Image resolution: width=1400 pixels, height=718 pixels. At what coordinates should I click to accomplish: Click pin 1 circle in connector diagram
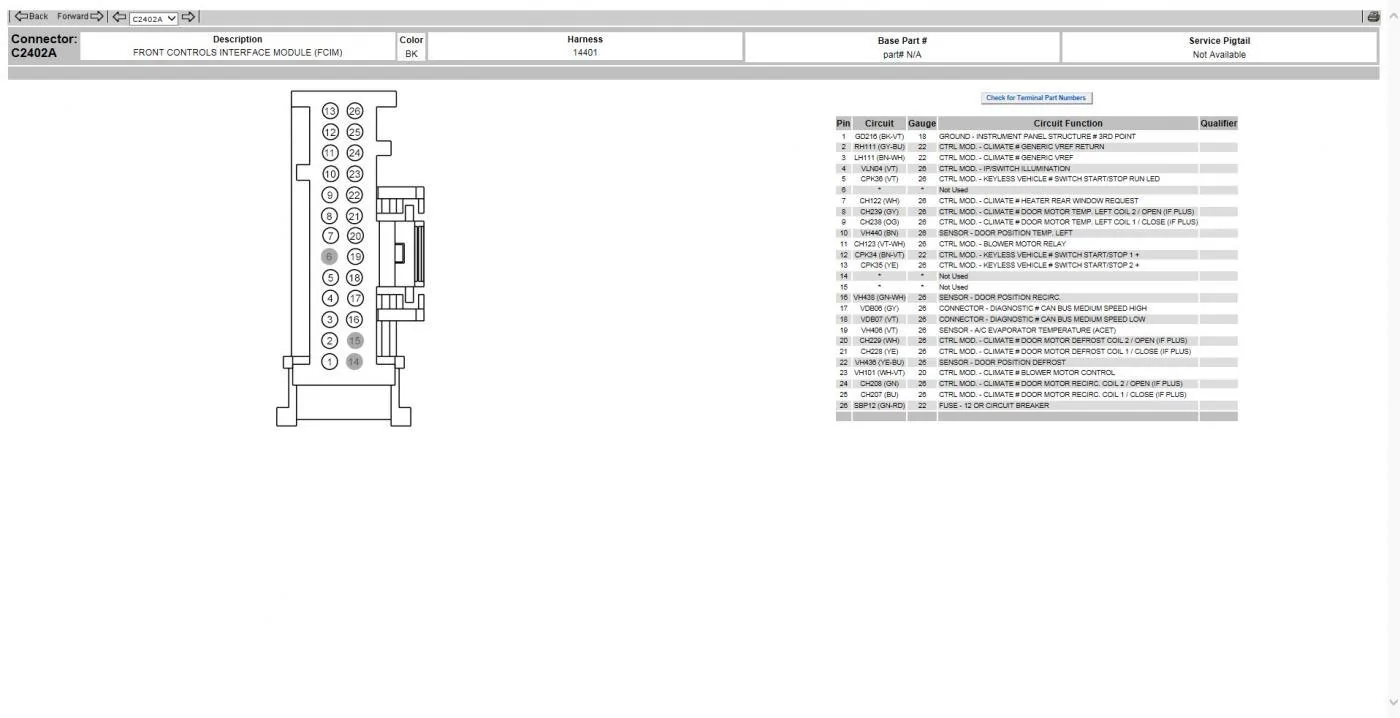(330, 361)
